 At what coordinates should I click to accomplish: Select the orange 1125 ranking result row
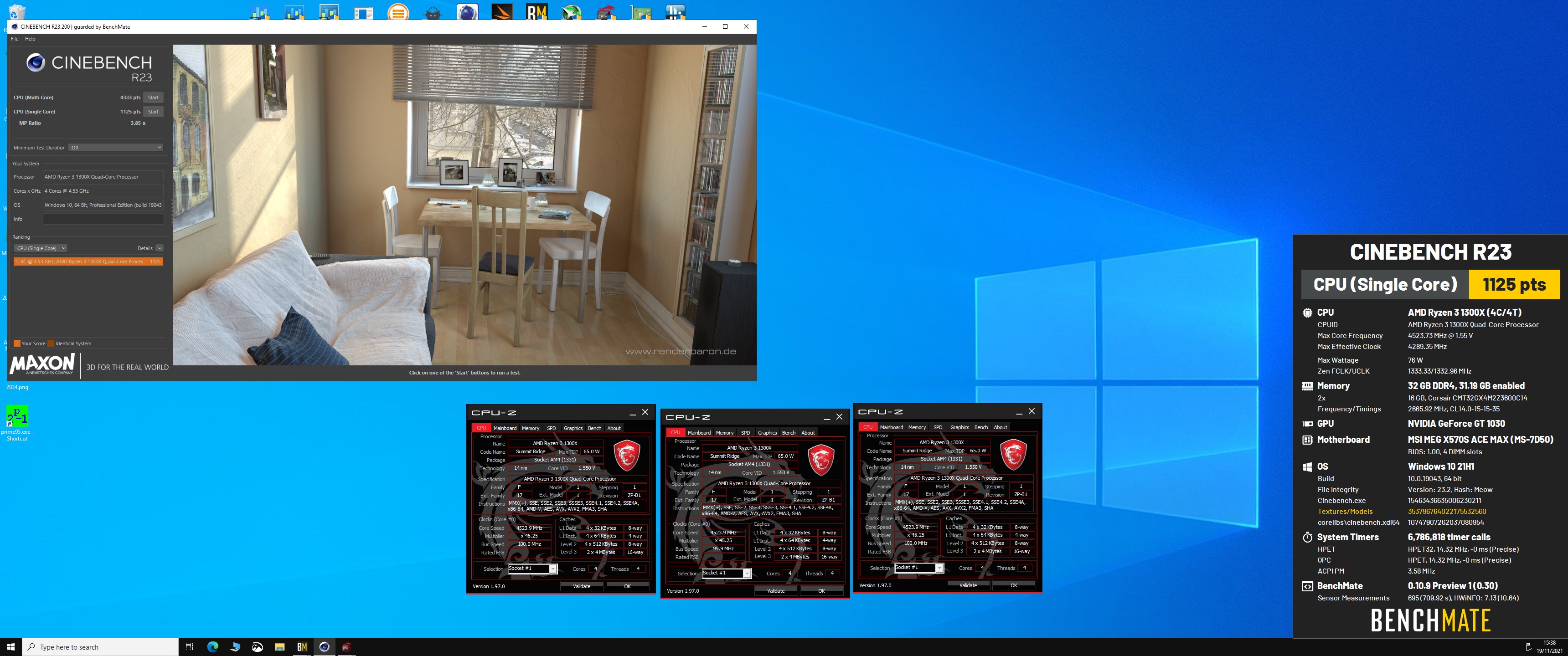88,261
